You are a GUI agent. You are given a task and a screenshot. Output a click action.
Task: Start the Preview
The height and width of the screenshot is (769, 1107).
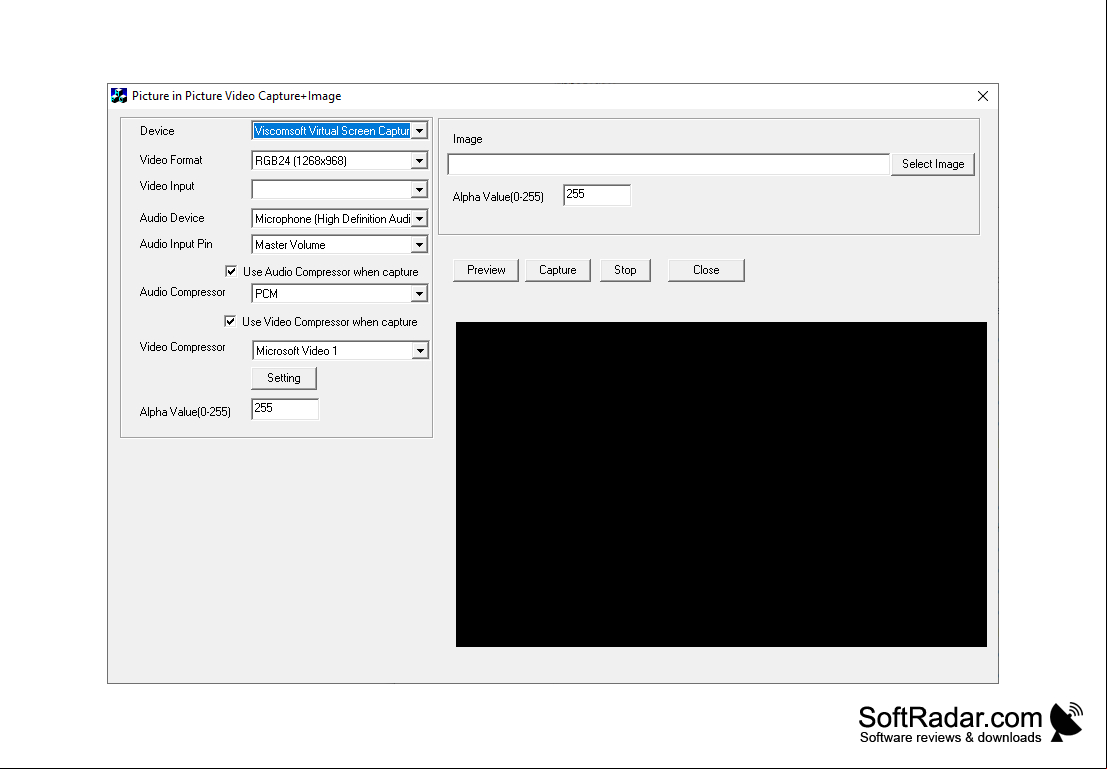[486, 270]
